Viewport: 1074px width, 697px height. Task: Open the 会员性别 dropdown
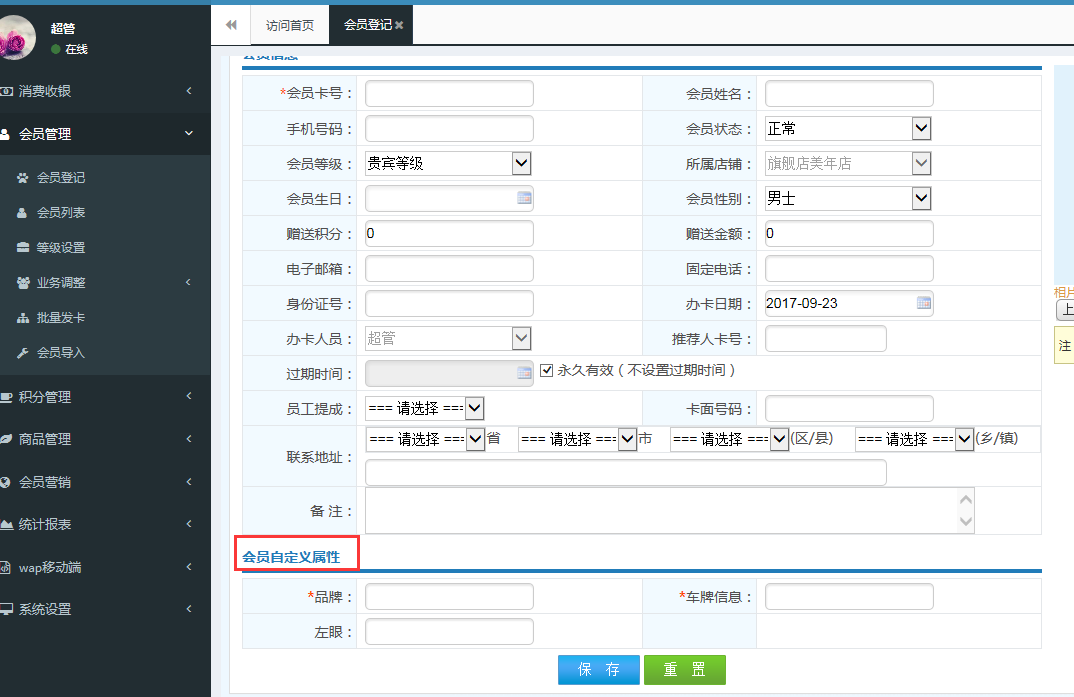click(921, 198)
